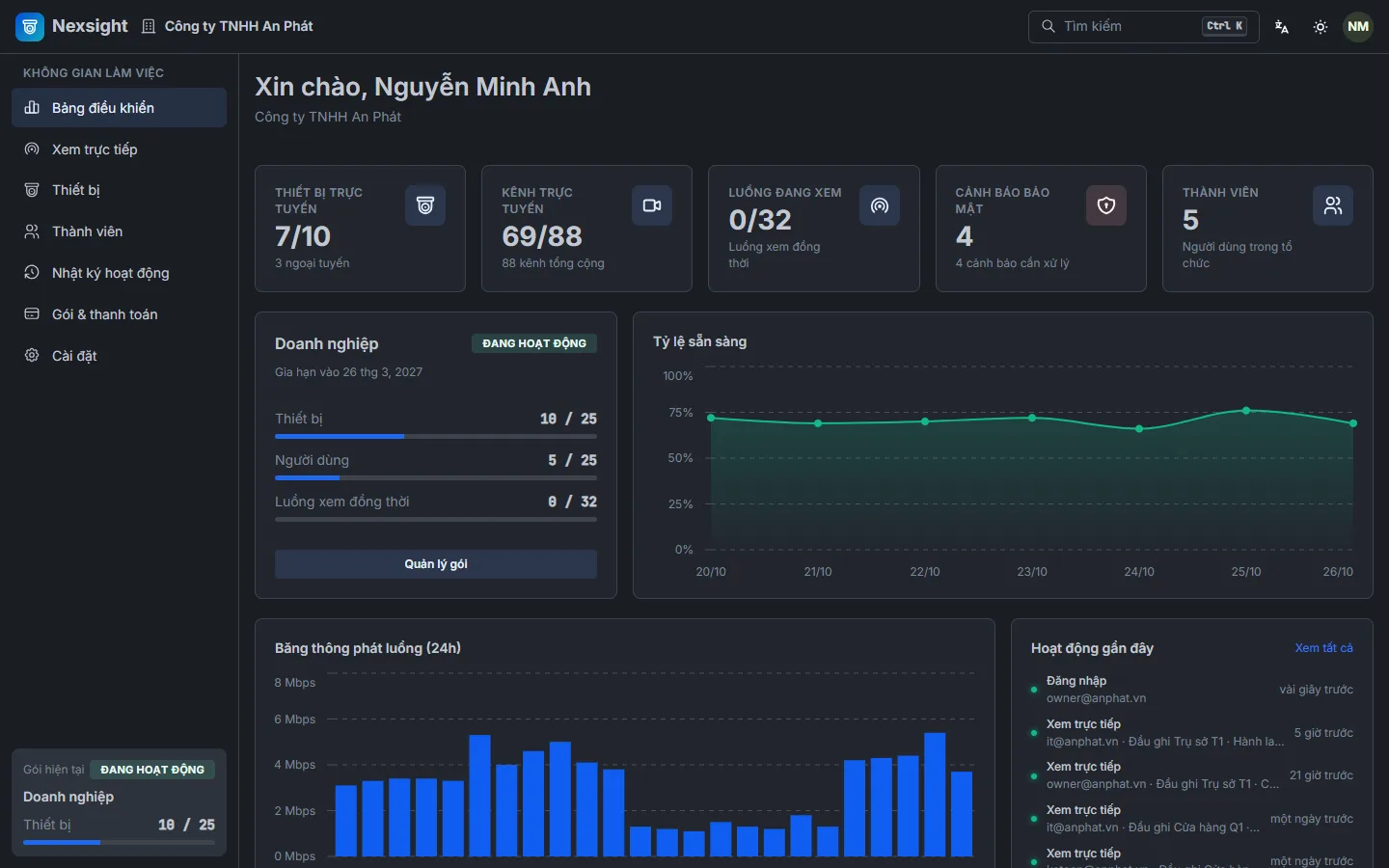This screenshot has width=1389, height=868.
Task: Click the 7/10 device count value
Action: [x=303, y=236]
